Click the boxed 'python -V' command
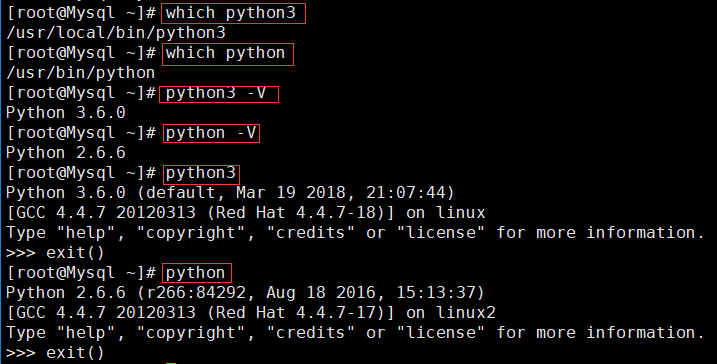 pos(211,134)
